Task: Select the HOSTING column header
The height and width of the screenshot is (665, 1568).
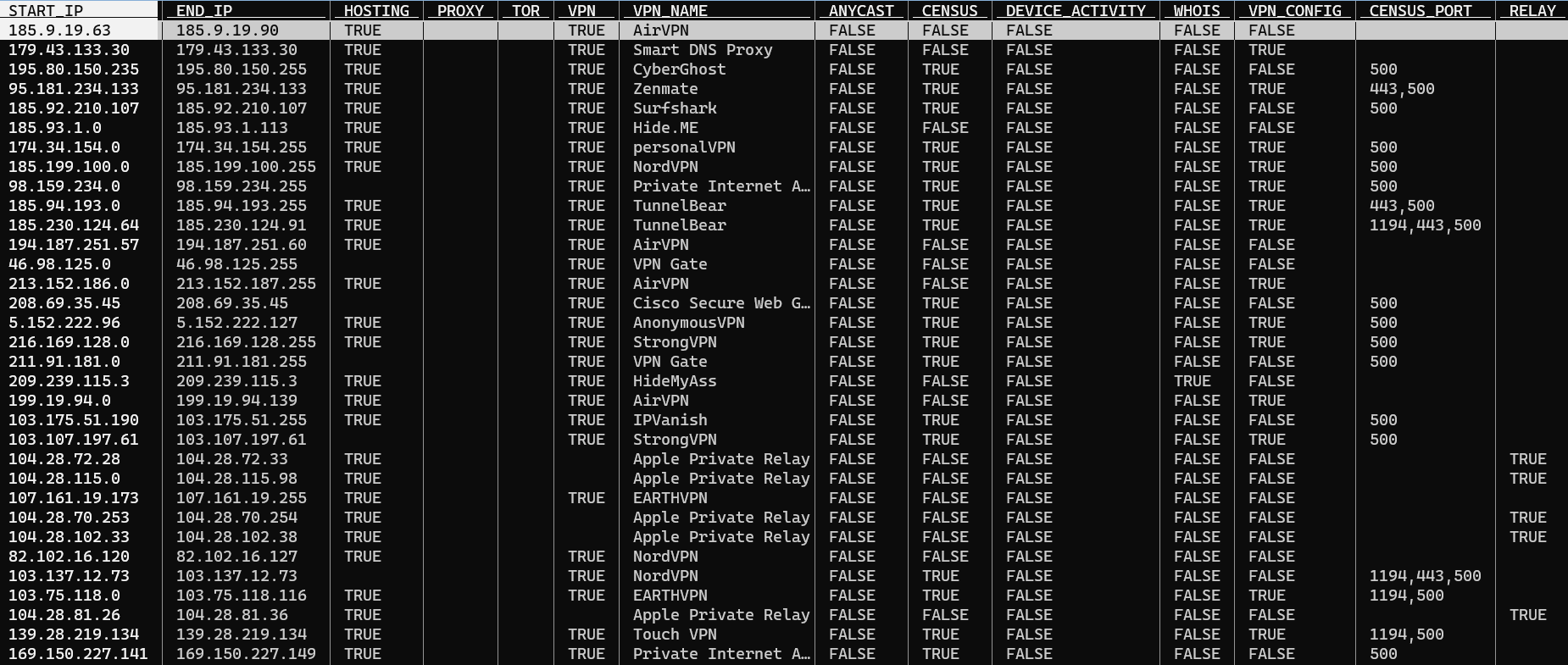Action: [376, 10]
